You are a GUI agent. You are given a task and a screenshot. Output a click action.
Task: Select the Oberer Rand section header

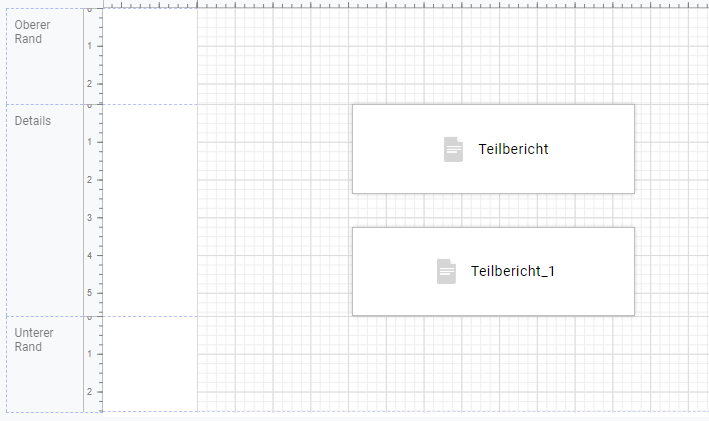pos(32,32)
